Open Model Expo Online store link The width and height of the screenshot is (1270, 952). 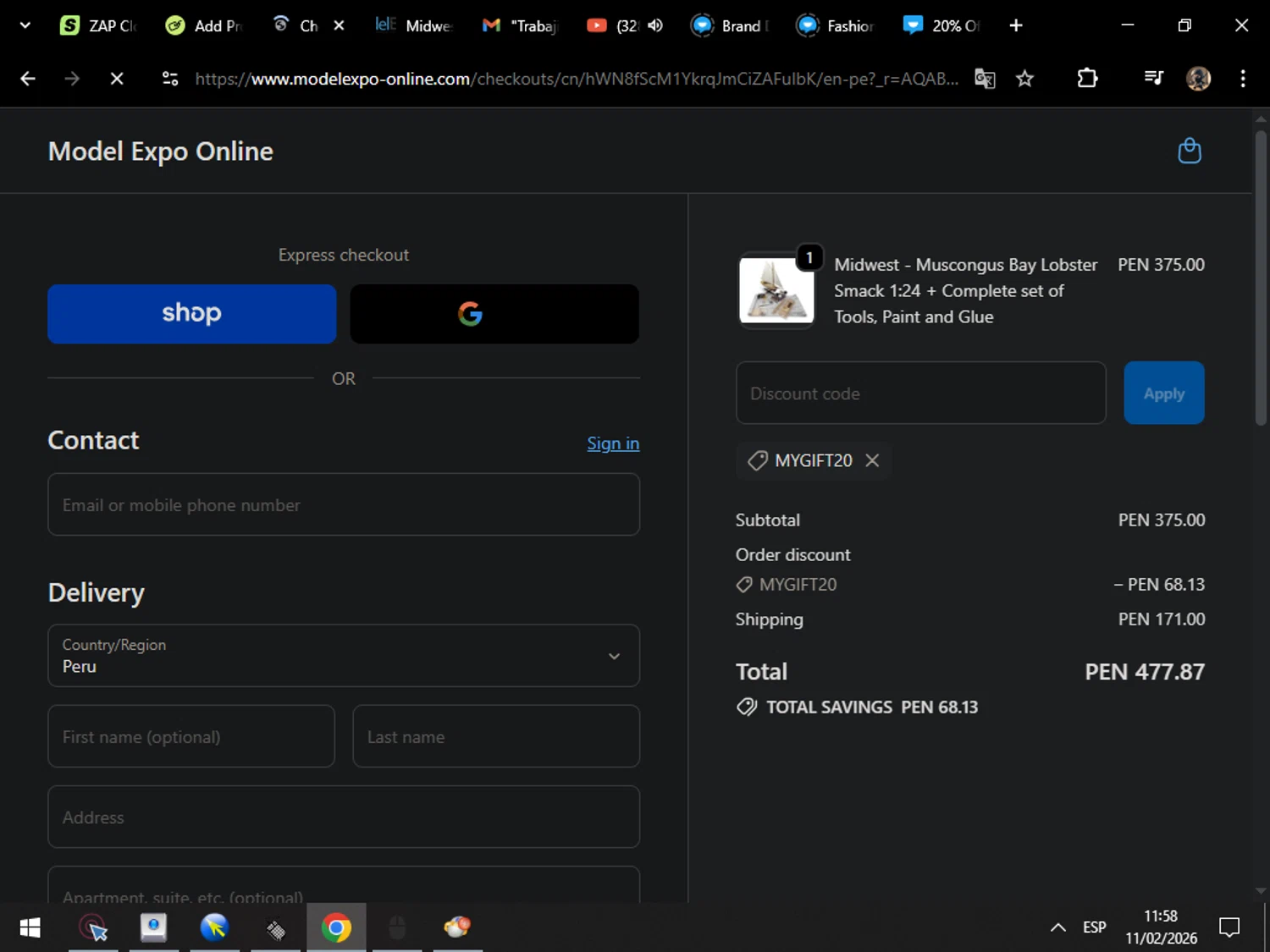tap(161, 151)
